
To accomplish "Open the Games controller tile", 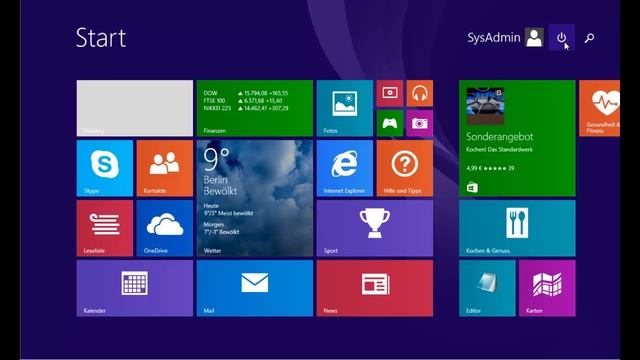I will click(390, 123).
